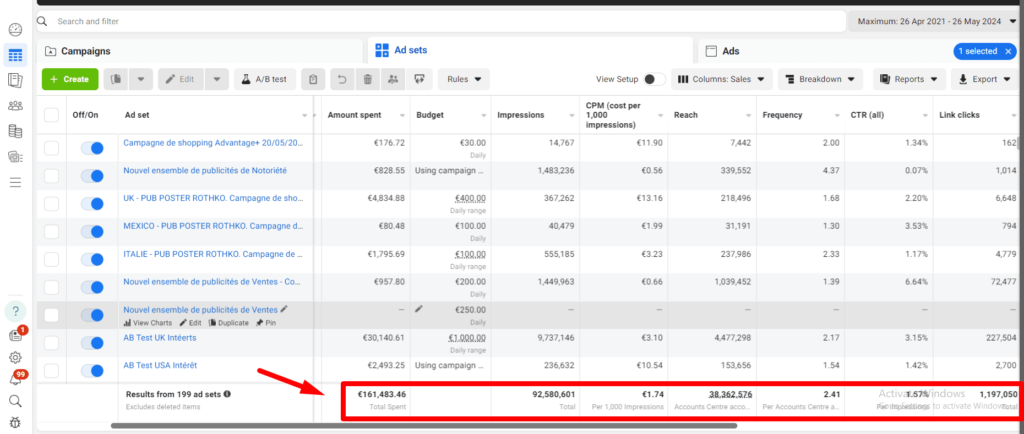Image resolution: width=1024 pixels, height=434 pixels.
Task: Open the dropdown arrow beside Edit
Action: click(217, 79)
